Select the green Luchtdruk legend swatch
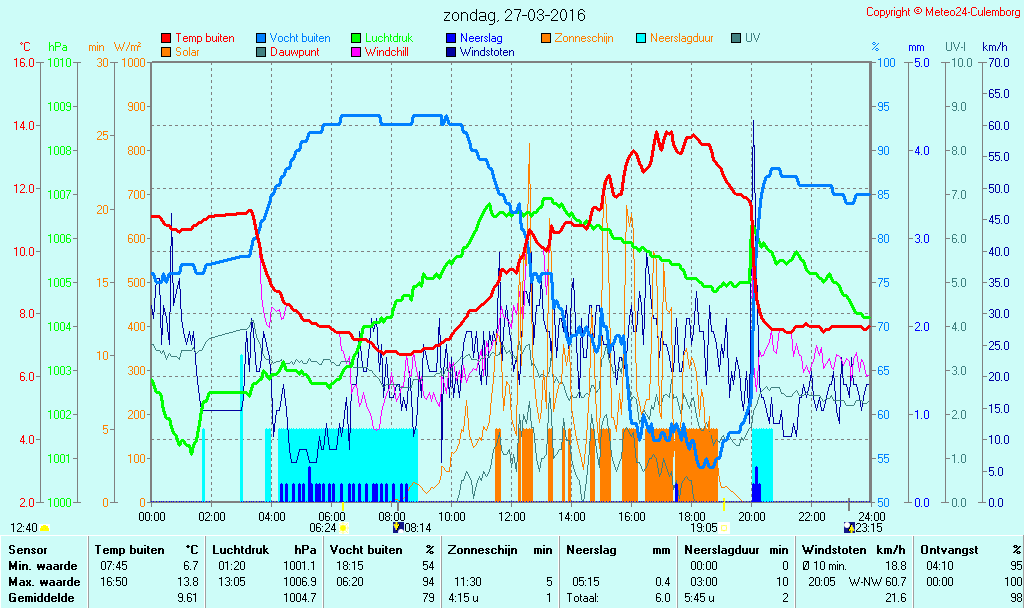The width and height of the screenshot is (1026, 608). 356,39
